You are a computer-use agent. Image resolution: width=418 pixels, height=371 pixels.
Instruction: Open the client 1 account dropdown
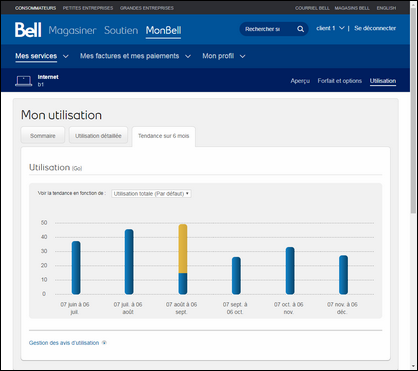(330, 28)
